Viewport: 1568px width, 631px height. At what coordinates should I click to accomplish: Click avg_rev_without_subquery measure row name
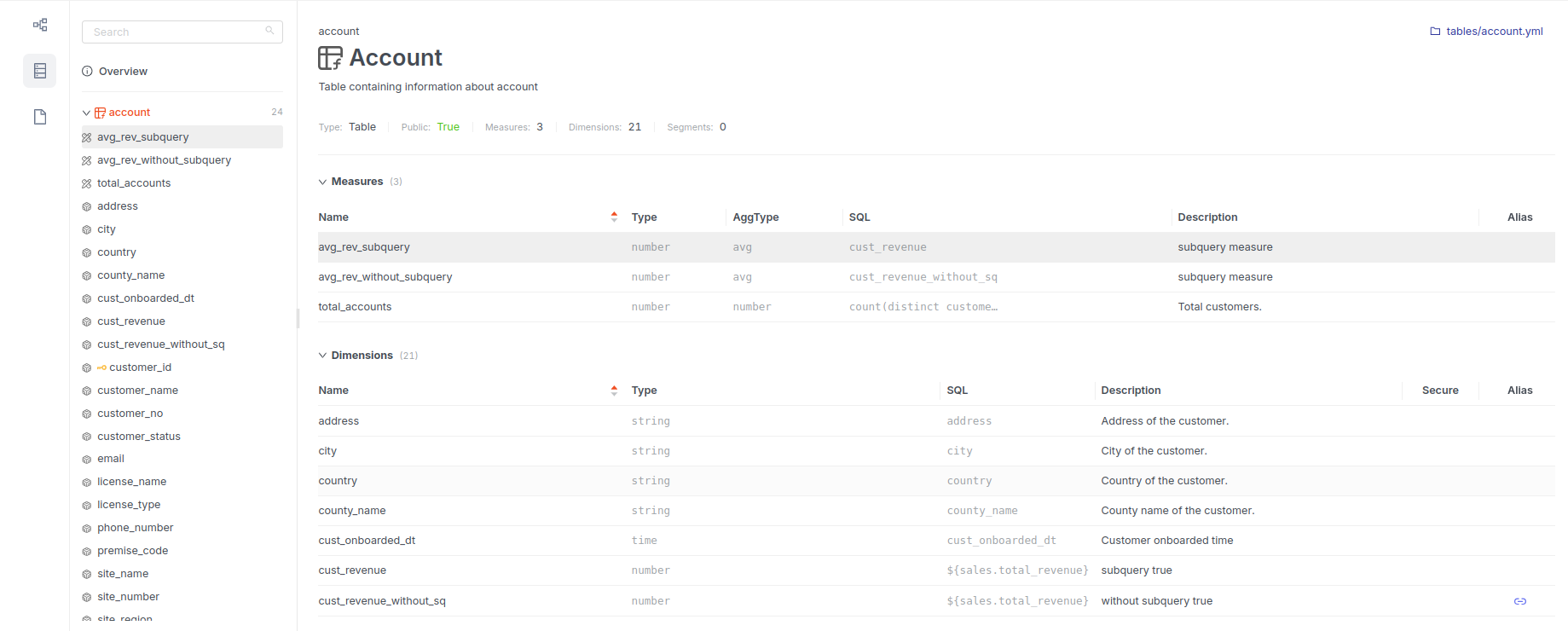point(385,277)
